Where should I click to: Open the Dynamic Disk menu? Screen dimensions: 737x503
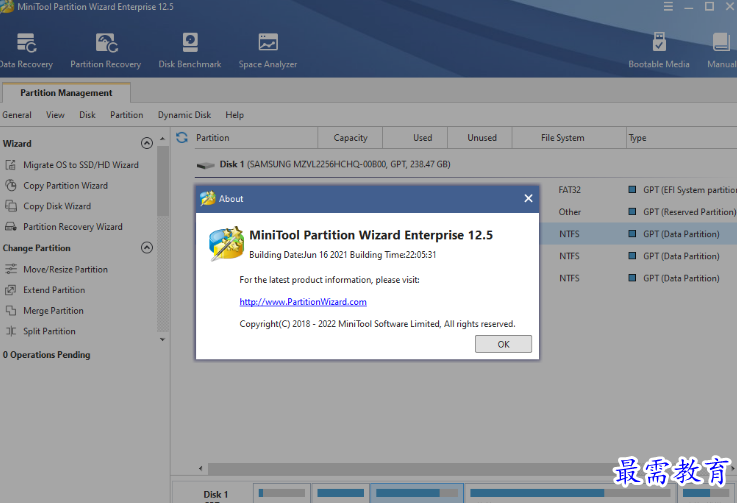[x=184, y=115]
